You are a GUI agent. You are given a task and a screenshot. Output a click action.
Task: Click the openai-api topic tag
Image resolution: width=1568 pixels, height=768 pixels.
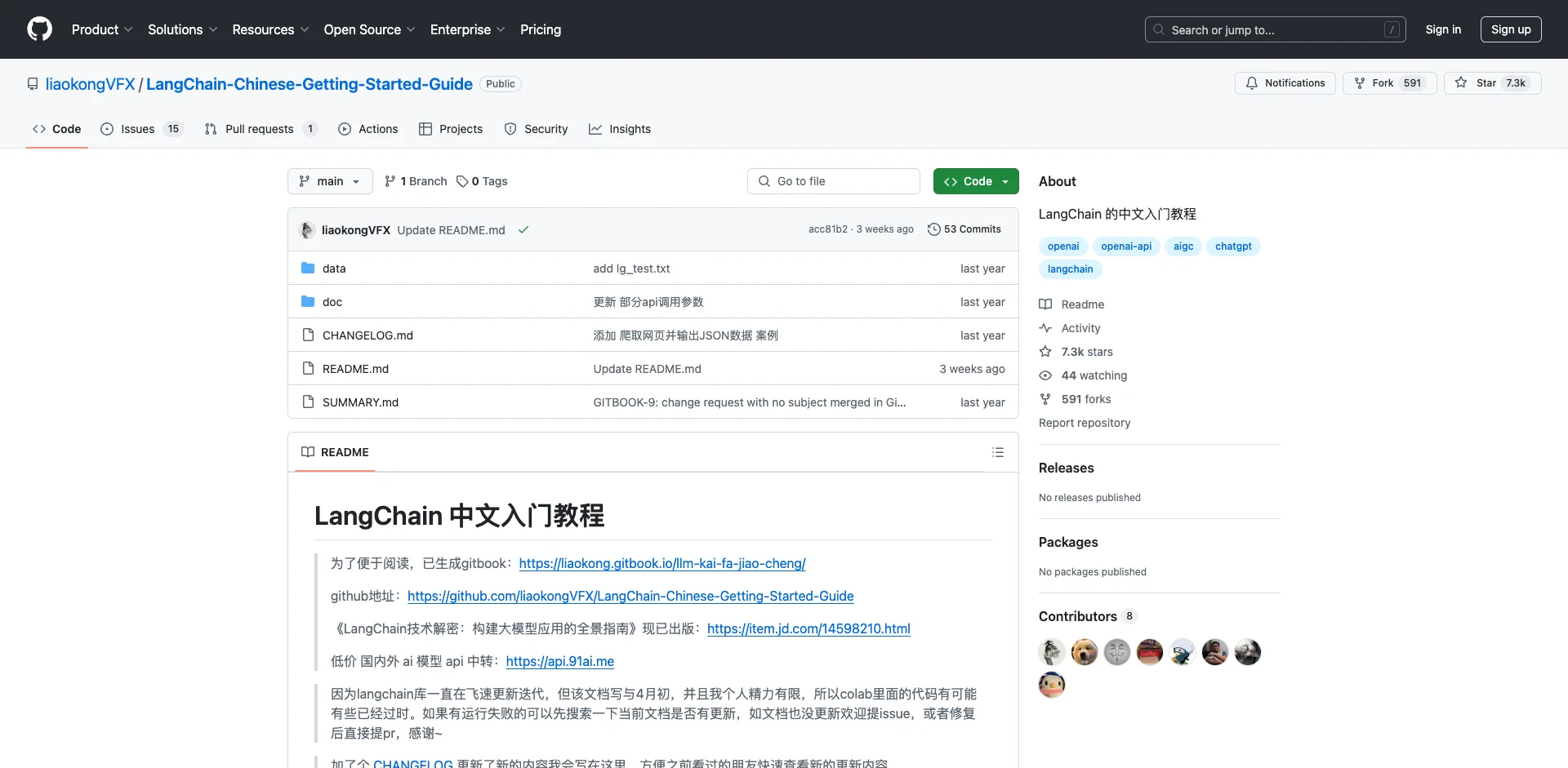(1126, 246)
